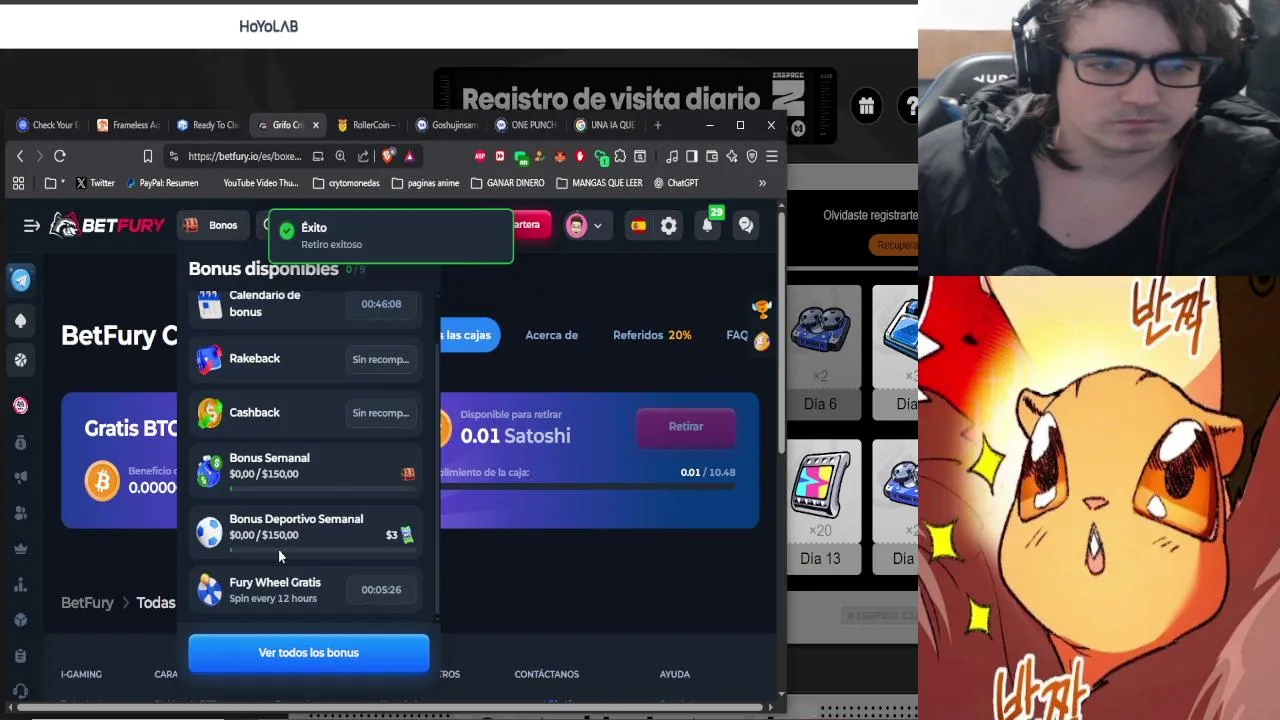
Task: Open Twitter bookmark
Action: click(95, 183)
